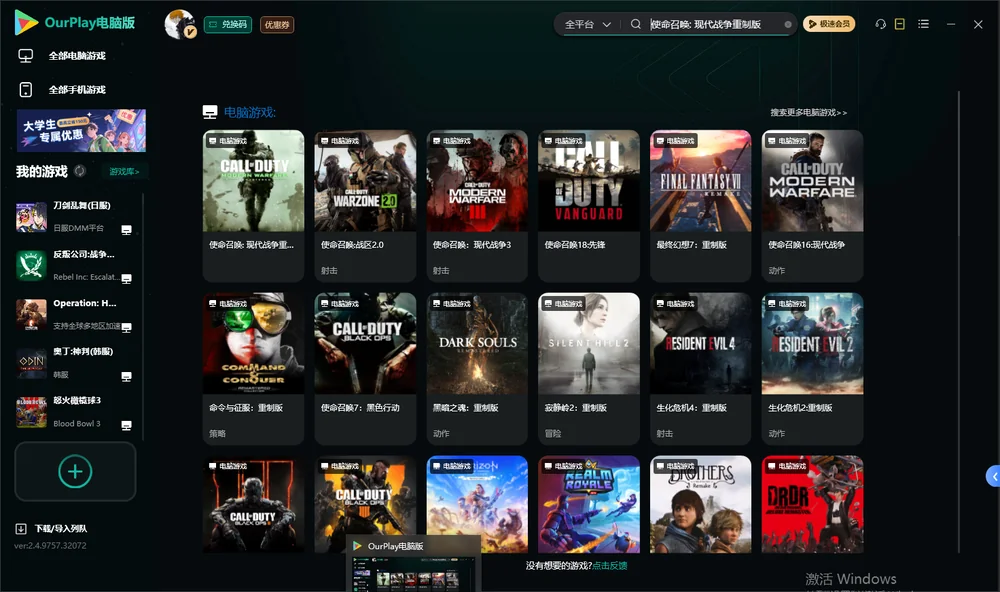
Task: Open the 极速会员 membership button
Action: [829, 24]
